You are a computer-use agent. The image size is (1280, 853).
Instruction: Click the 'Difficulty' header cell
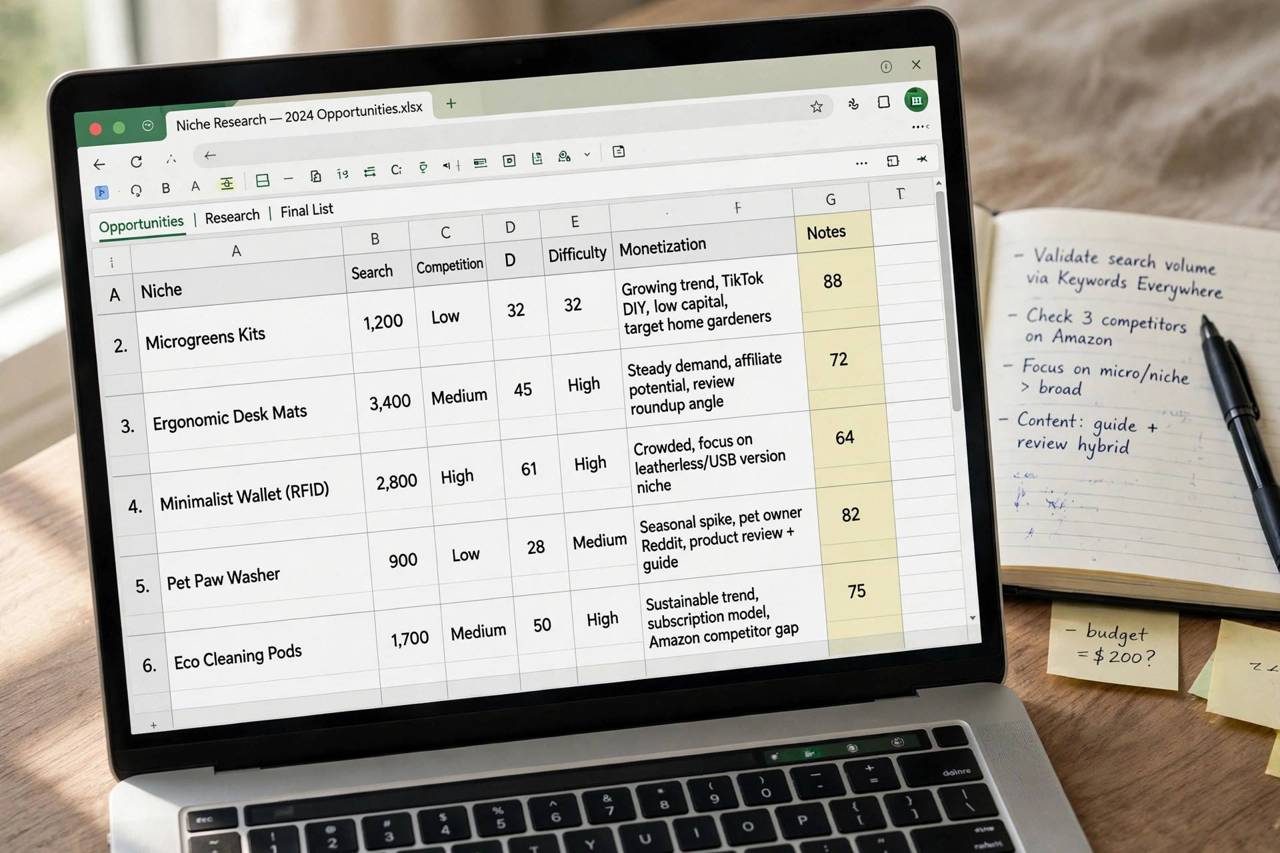point(577,254)
